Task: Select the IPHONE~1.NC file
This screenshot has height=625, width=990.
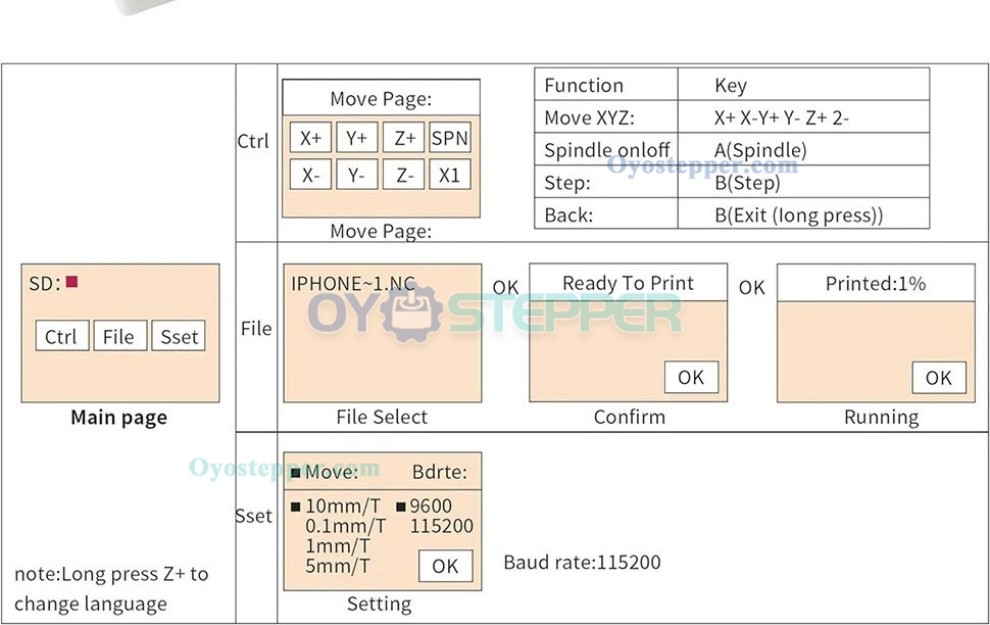Action: click(x=353, y=283)
